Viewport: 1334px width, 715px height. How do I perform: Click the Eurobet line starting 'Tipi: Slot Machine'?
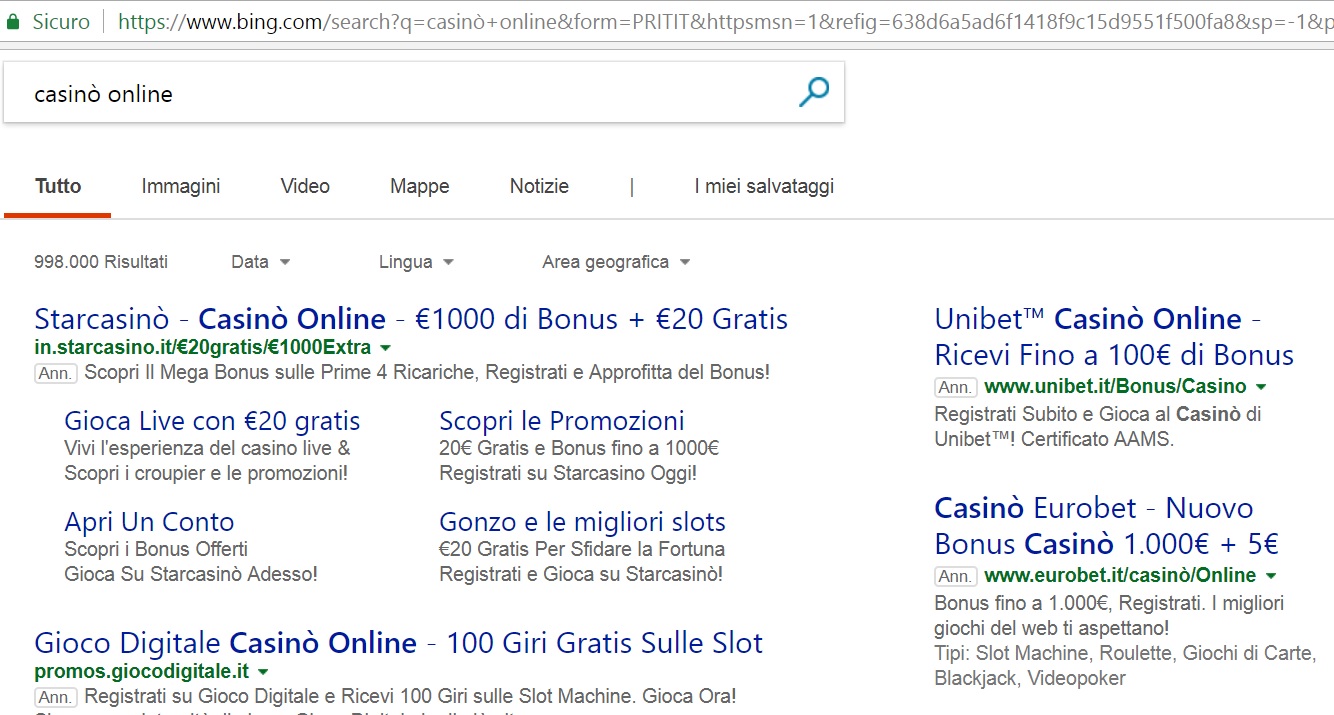1125,654
